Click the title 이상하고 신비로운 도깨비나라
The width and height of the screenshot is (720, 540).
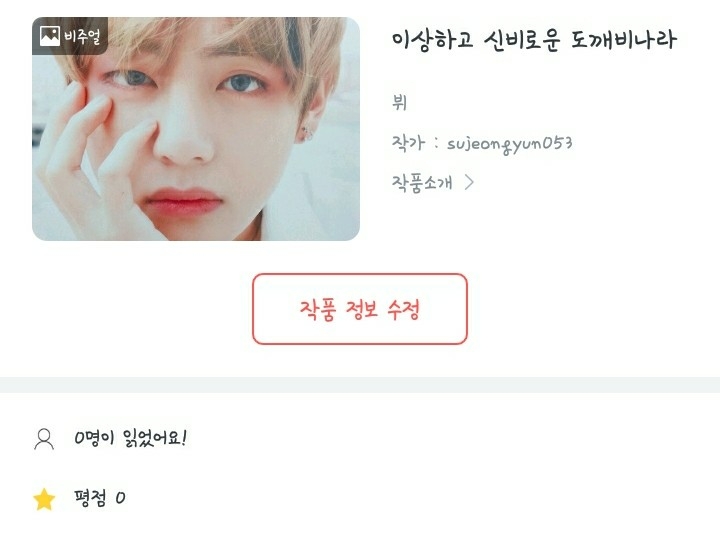pyautogui.click(x=534, y=40)
